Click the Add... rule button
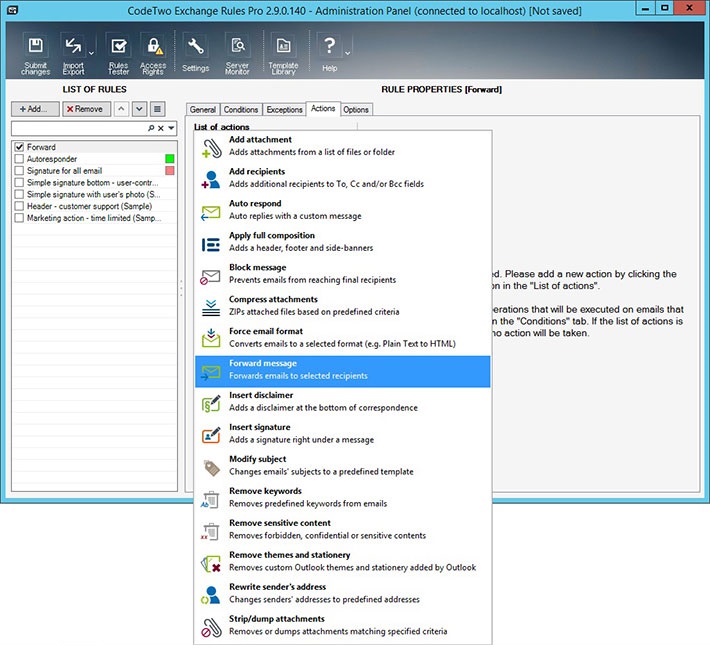The image size is (710, 648). tap(35, 109)
